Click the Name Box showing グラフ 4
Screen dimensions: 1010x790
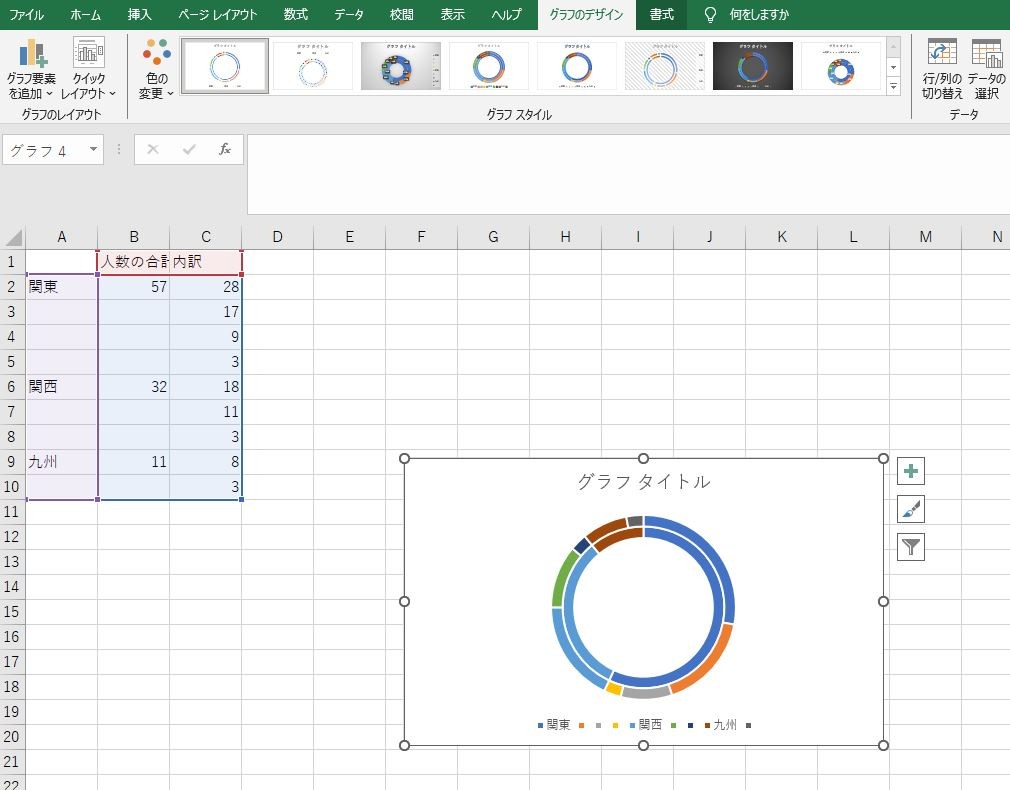tap(44, 150)
